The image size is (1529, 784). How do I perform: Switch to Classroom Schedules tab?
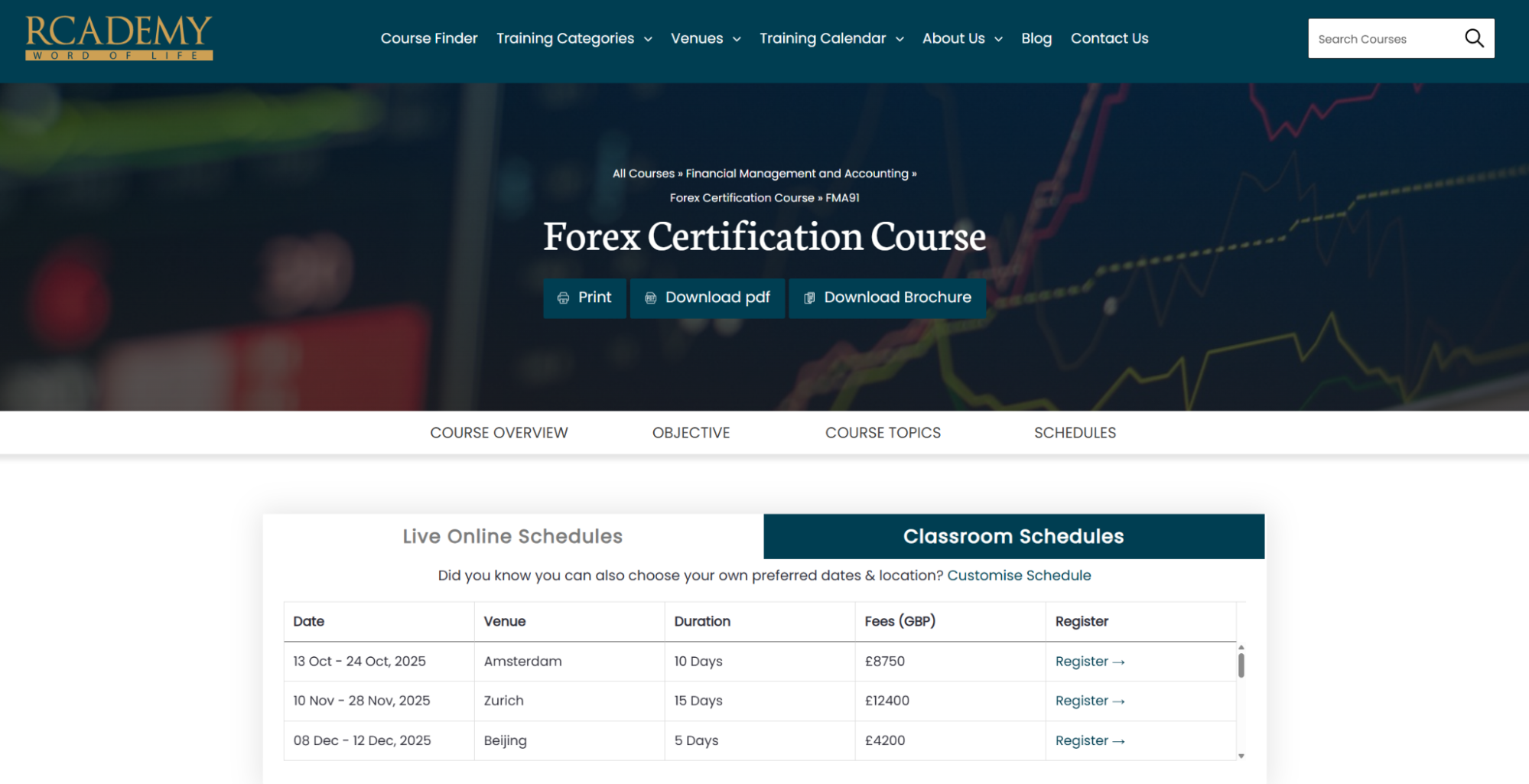[x=1013, y=536]
